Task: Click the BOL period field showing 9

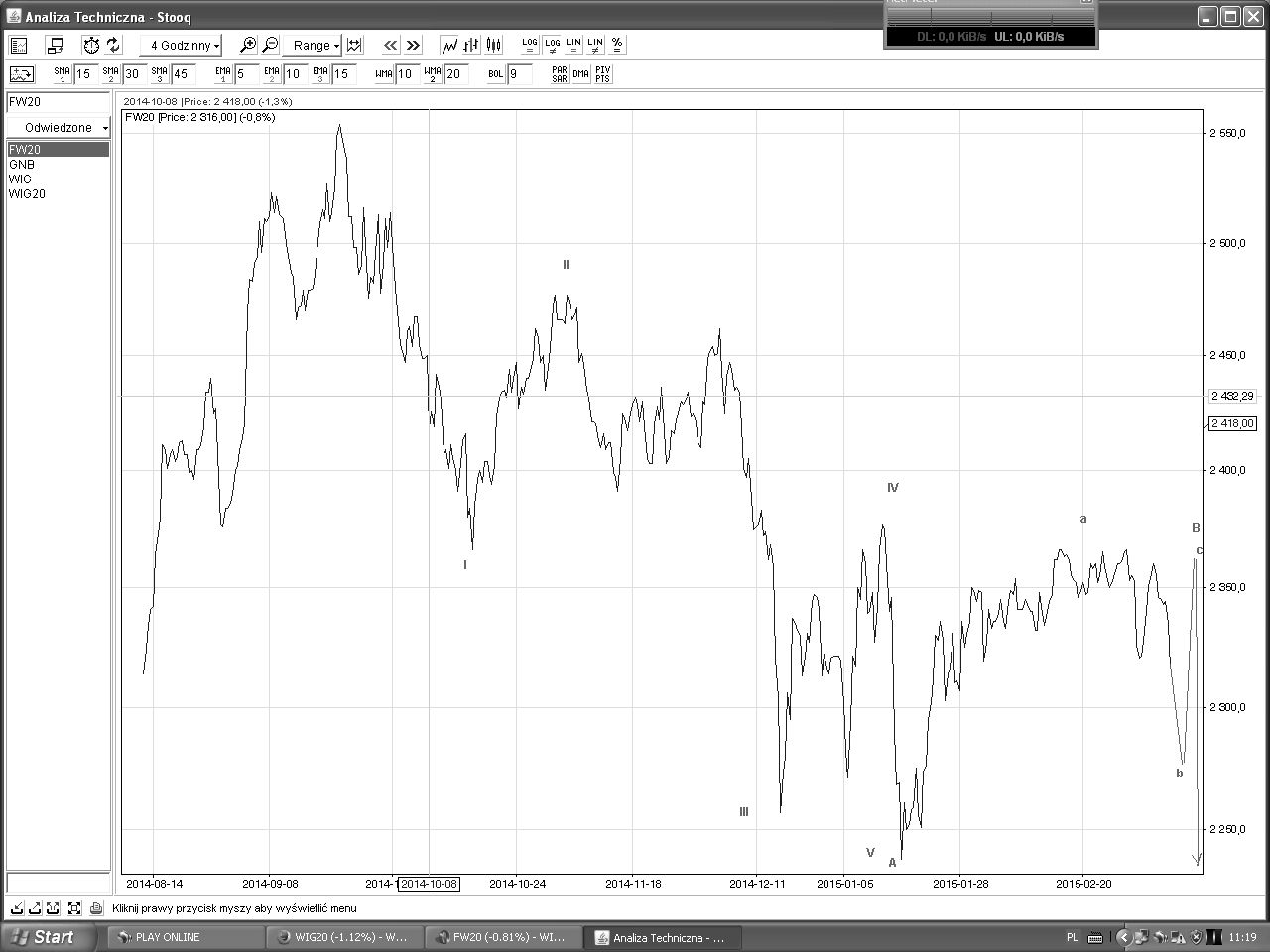Action: coord(519,74)
